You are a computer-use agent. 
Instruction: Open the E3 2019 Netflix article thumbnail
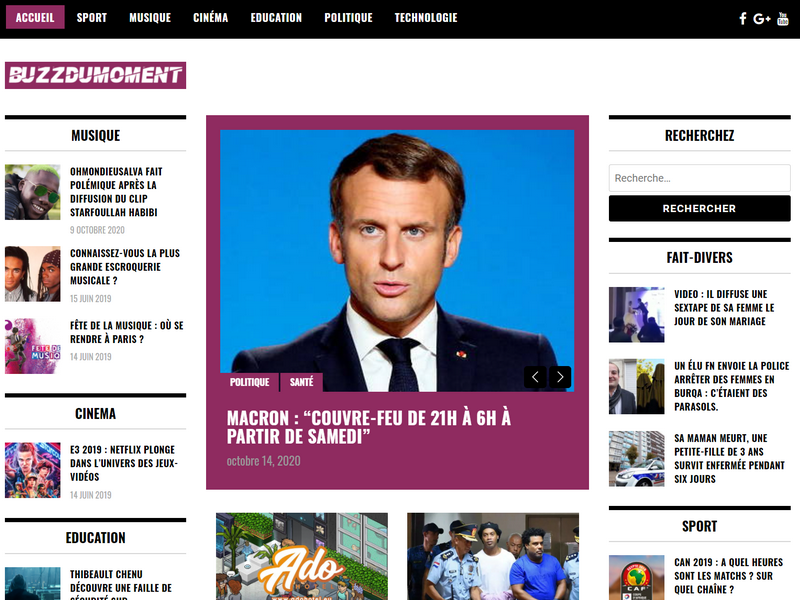click(x=33, y=470)
